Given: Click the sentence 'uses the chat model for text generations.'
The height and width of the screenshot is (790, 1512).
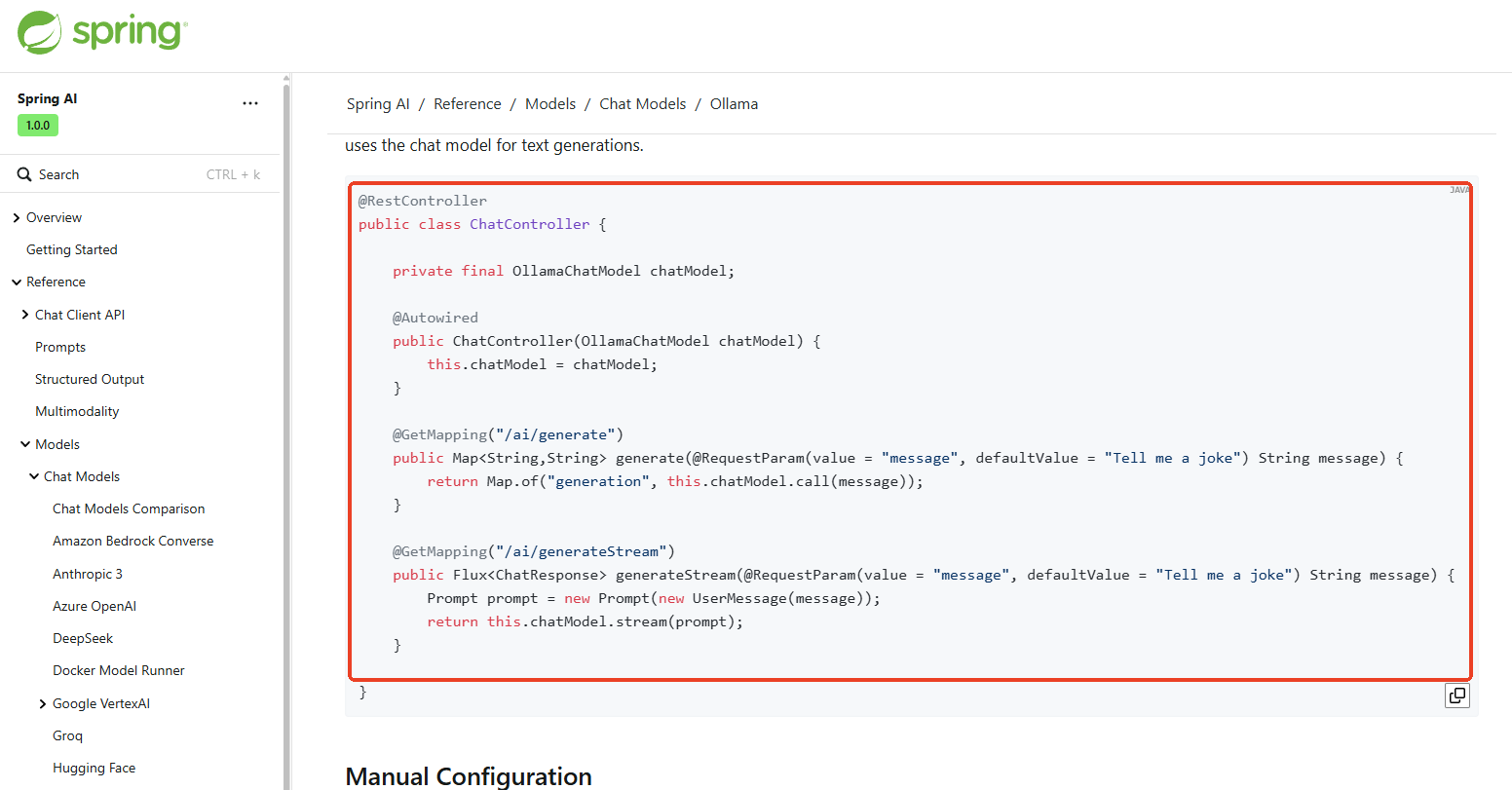Looking at the screenshot, I should [494, 145].
